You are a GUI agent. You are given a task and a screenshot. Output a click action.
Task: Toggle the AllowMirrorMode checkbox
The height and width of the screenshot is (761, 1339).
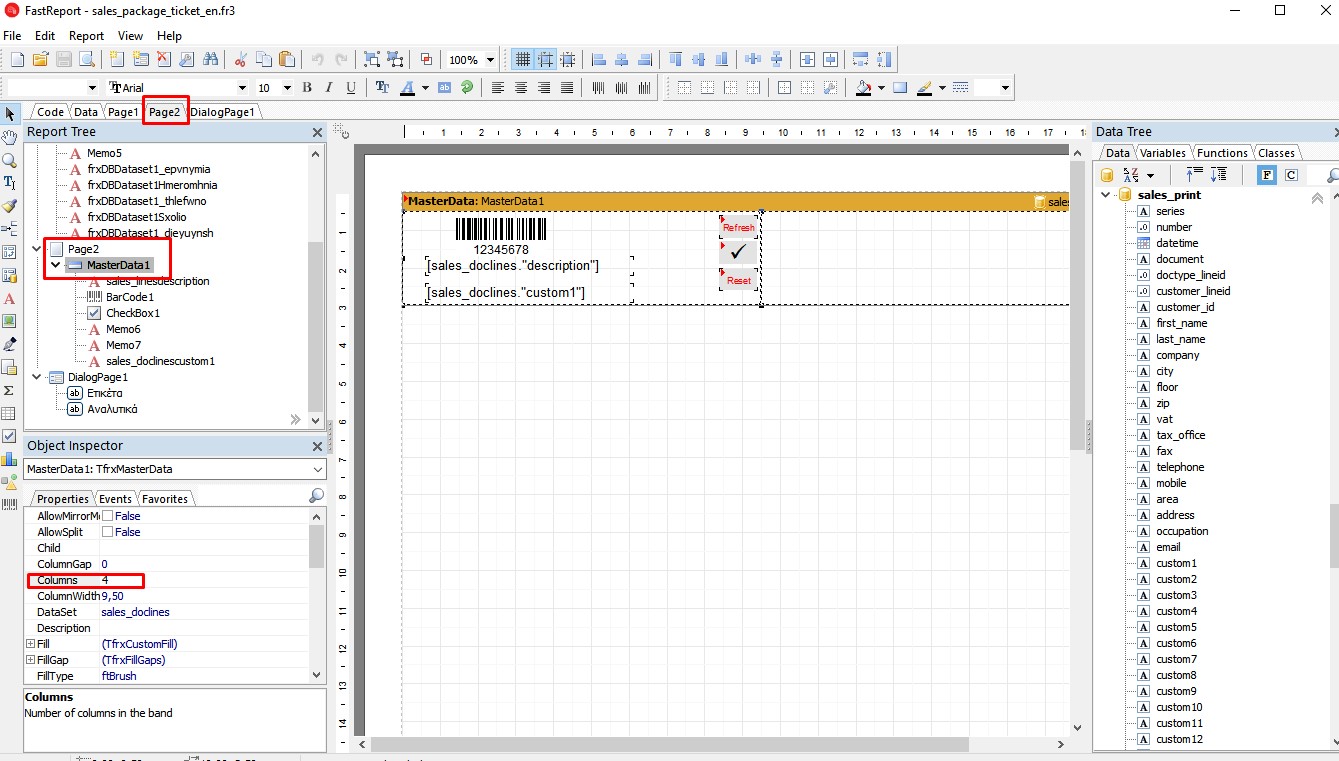tap(108, 516)
